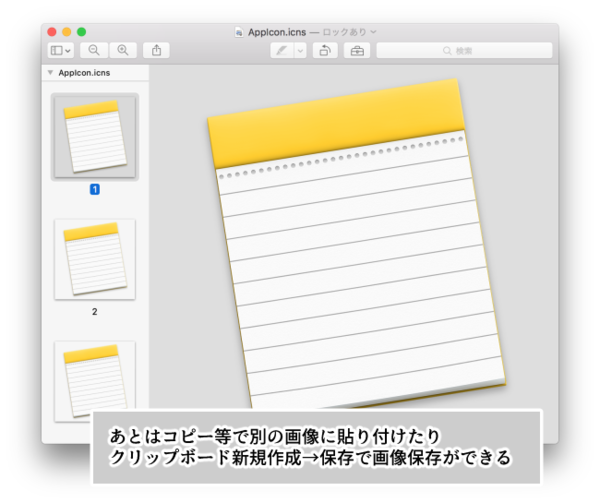Select thumbnail 1 in the sidebar

click(95, 137)
